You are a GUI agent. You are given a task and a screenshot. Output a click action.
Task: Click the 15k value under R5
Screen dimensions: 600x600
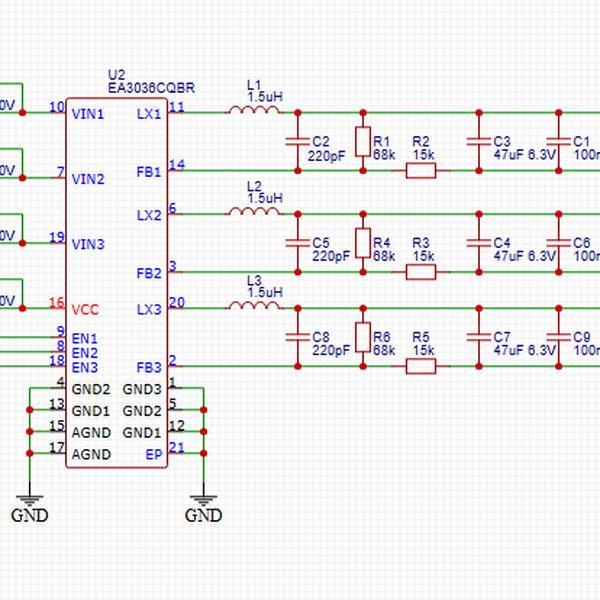tap(423, 350)
